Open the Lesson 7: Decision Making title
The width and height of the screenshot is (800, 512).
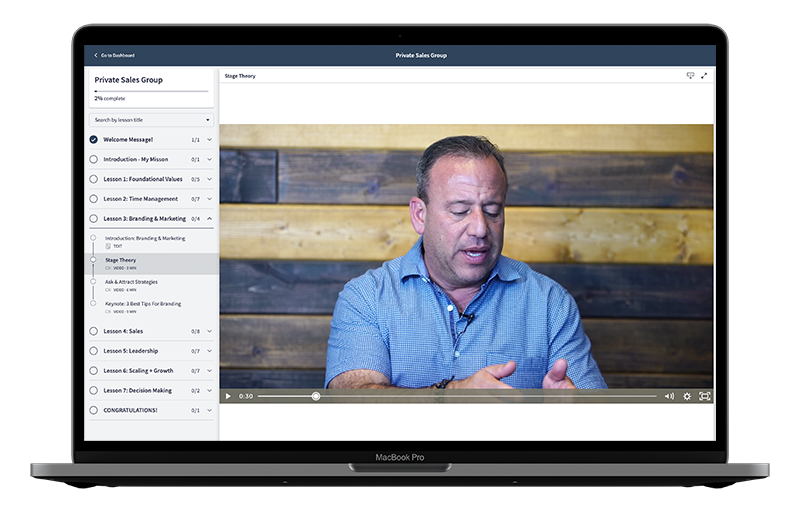coord(137,390)
